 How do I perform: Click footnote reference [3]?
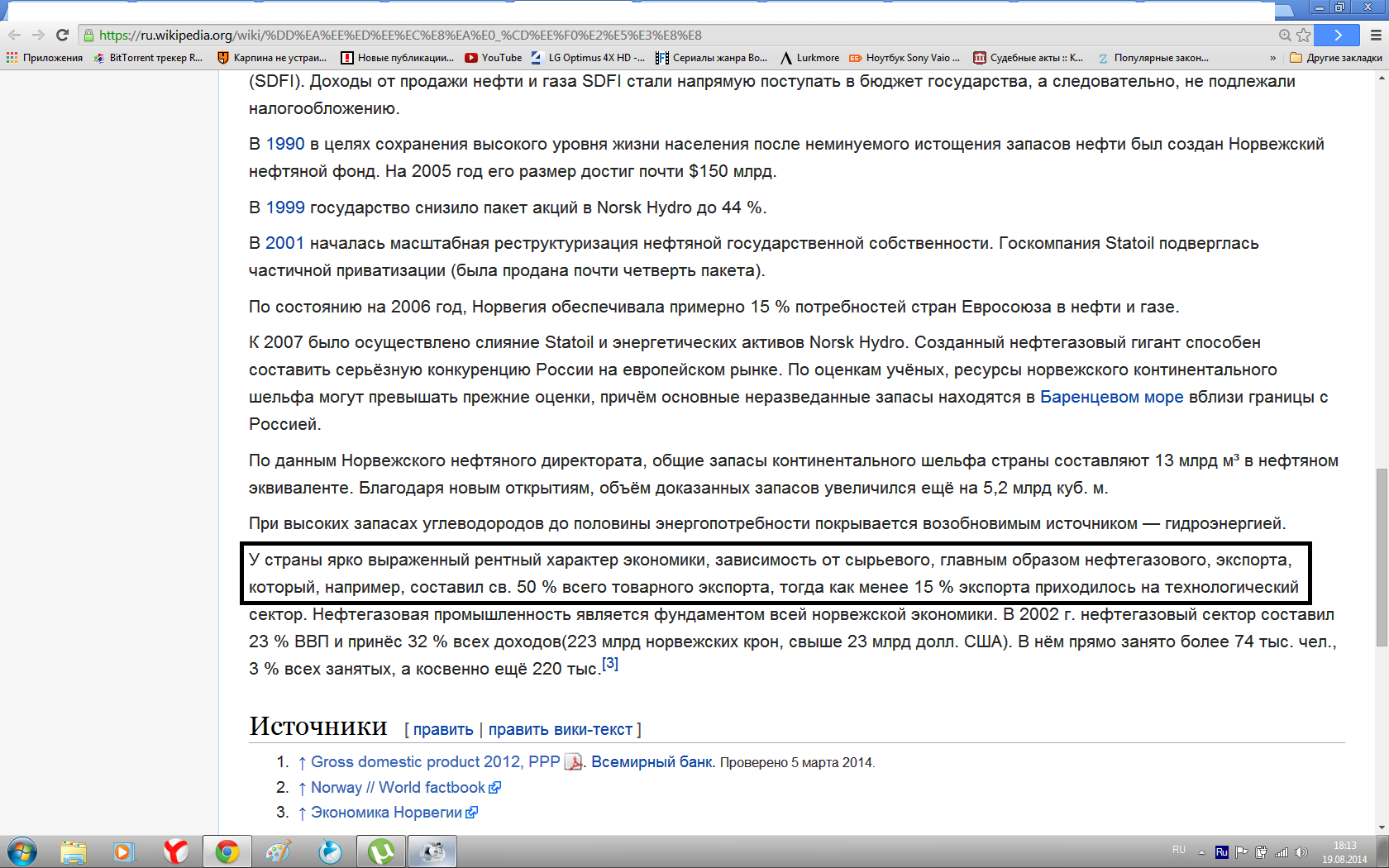coord(610,663)
